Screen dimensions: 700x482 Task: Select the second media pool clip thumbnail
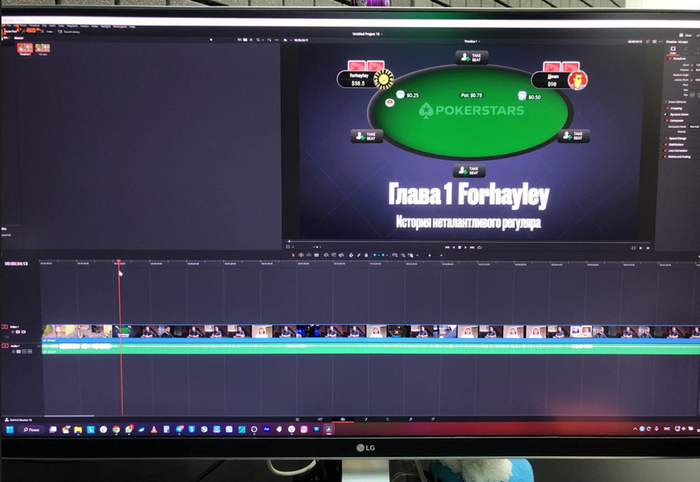click(x=42, y=48)
